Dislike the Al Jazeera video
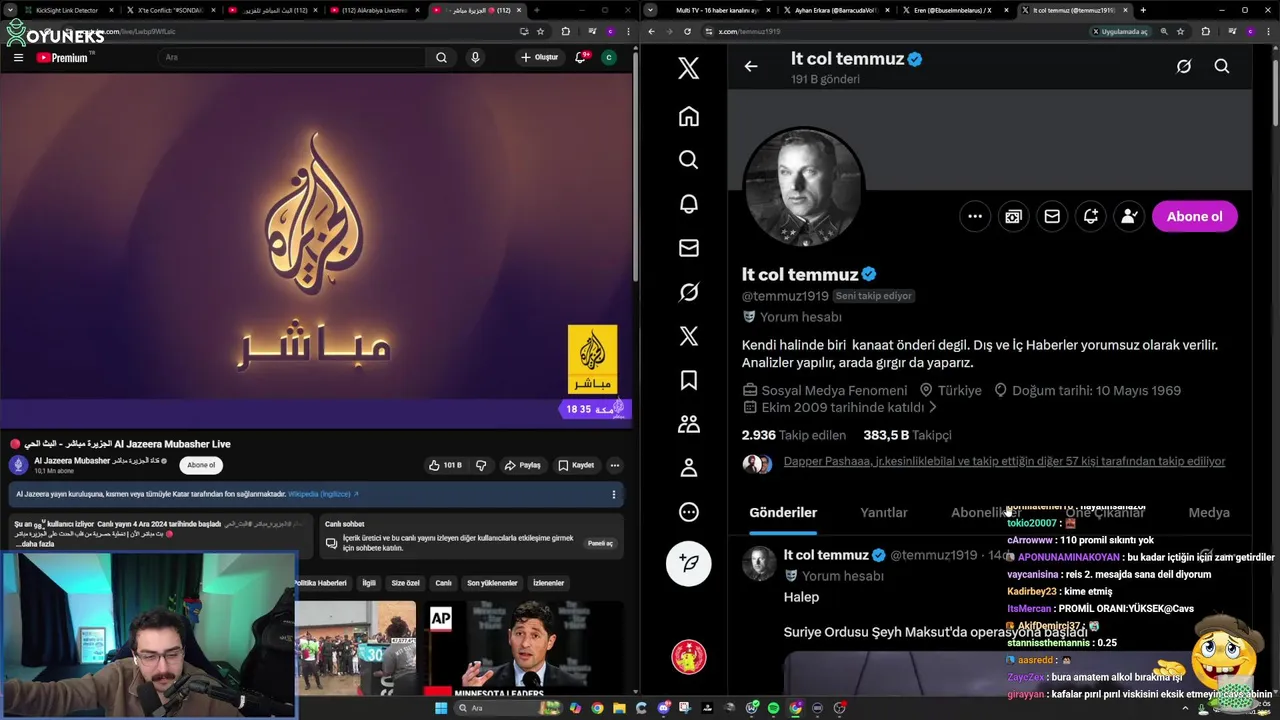Viewport: 1280px width, 720px height. (x=481, y=465)
